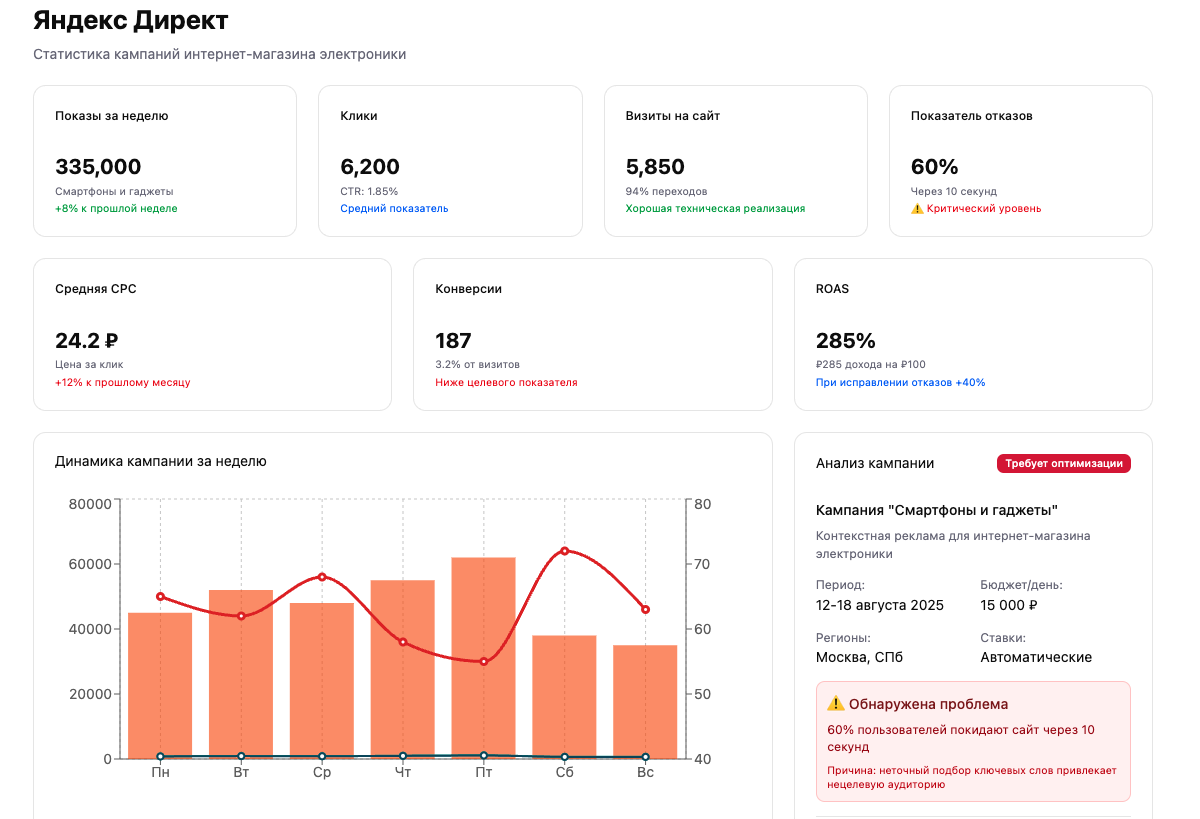Image resolution: width=1200 pixels, height=819 pixels.
Task: Click the Вт label on the chart axis
Action: 241,774
